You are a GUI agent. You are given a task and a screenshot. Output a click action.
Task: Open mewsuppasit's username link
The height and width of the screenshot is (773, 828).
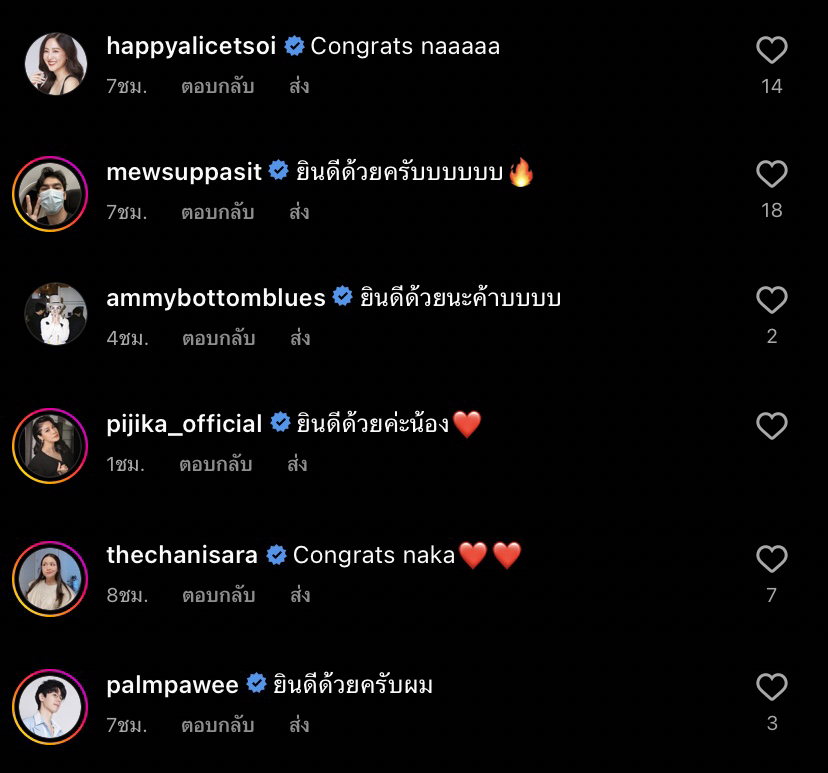182,172
